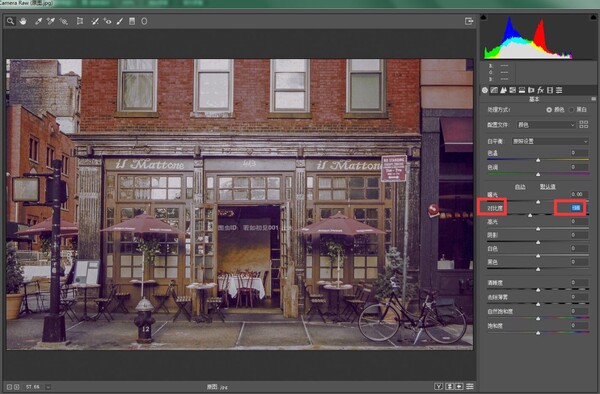
Task: Select the Radial Filter tool
Action: coord(144,21)
